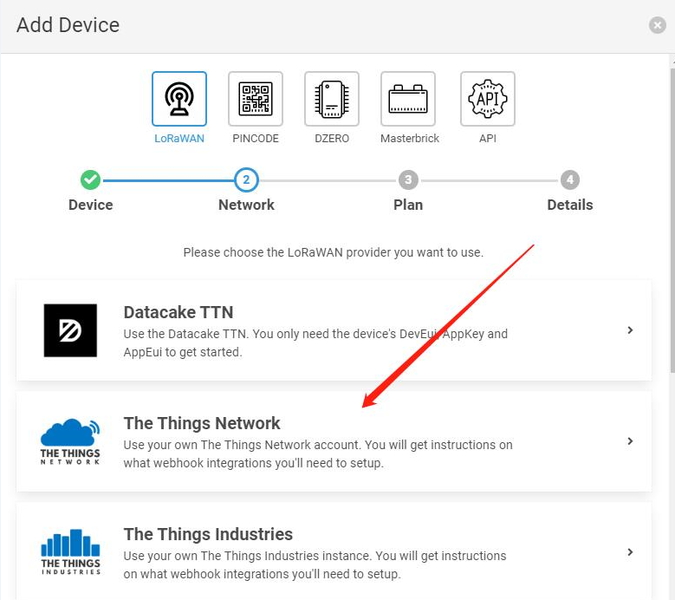
Task: Click 'Please choose the LoRaWAN provider' text
Action: point(333,252)
